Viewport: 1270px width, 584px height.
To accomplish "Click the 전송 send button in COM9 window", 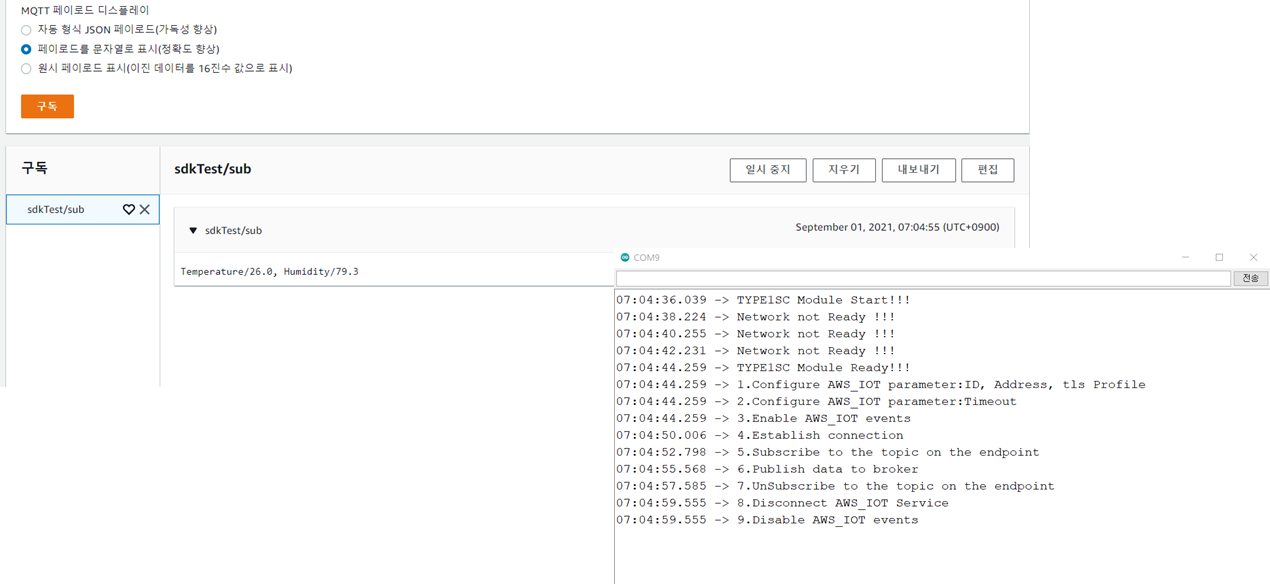I will (1251, 279).
